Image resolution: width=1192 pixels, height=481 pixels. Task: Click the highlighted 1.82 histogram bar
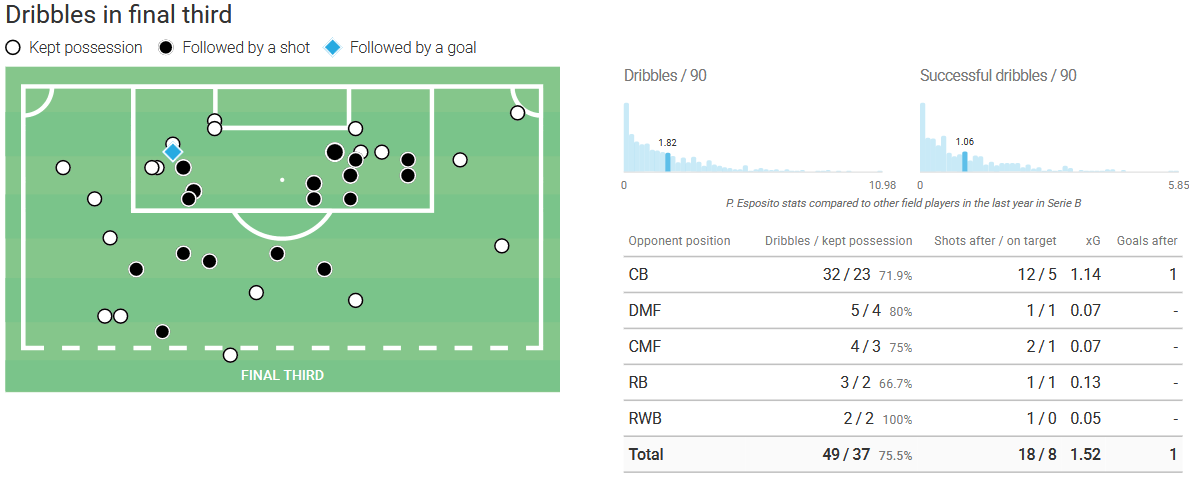tap(668, 162)
